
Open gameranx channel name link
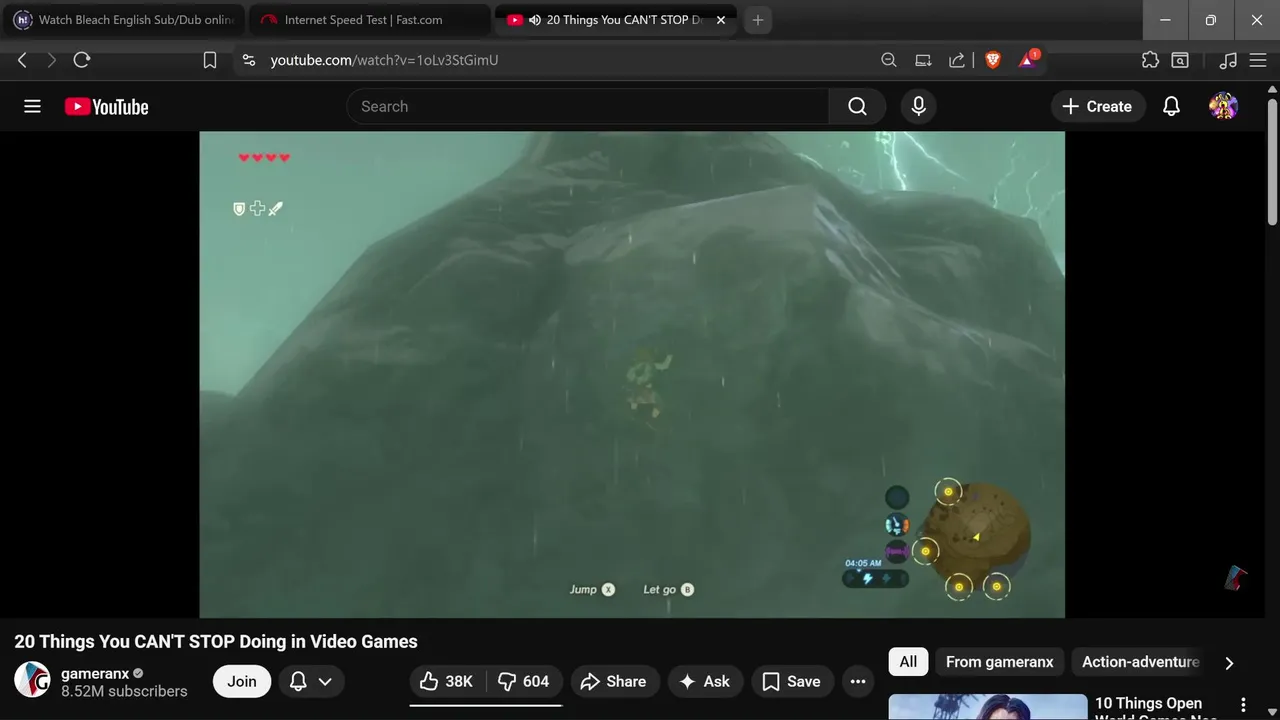pyautogui.click(x=95, y=673)
